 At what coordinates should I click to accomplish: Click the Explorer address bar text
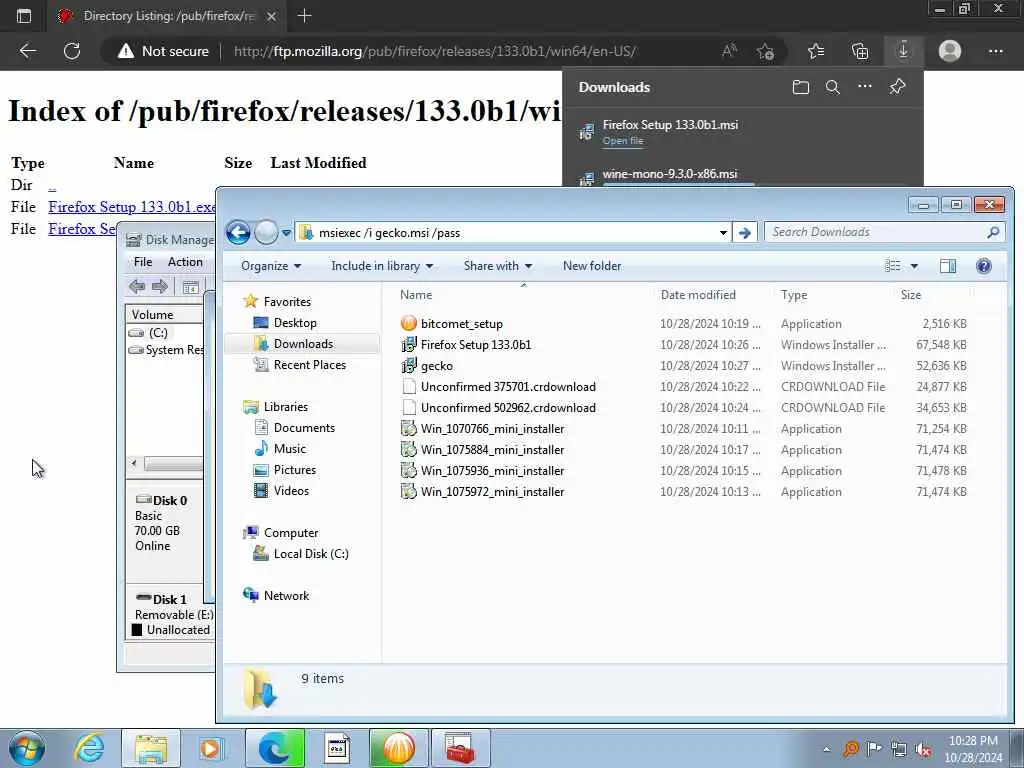389,232
